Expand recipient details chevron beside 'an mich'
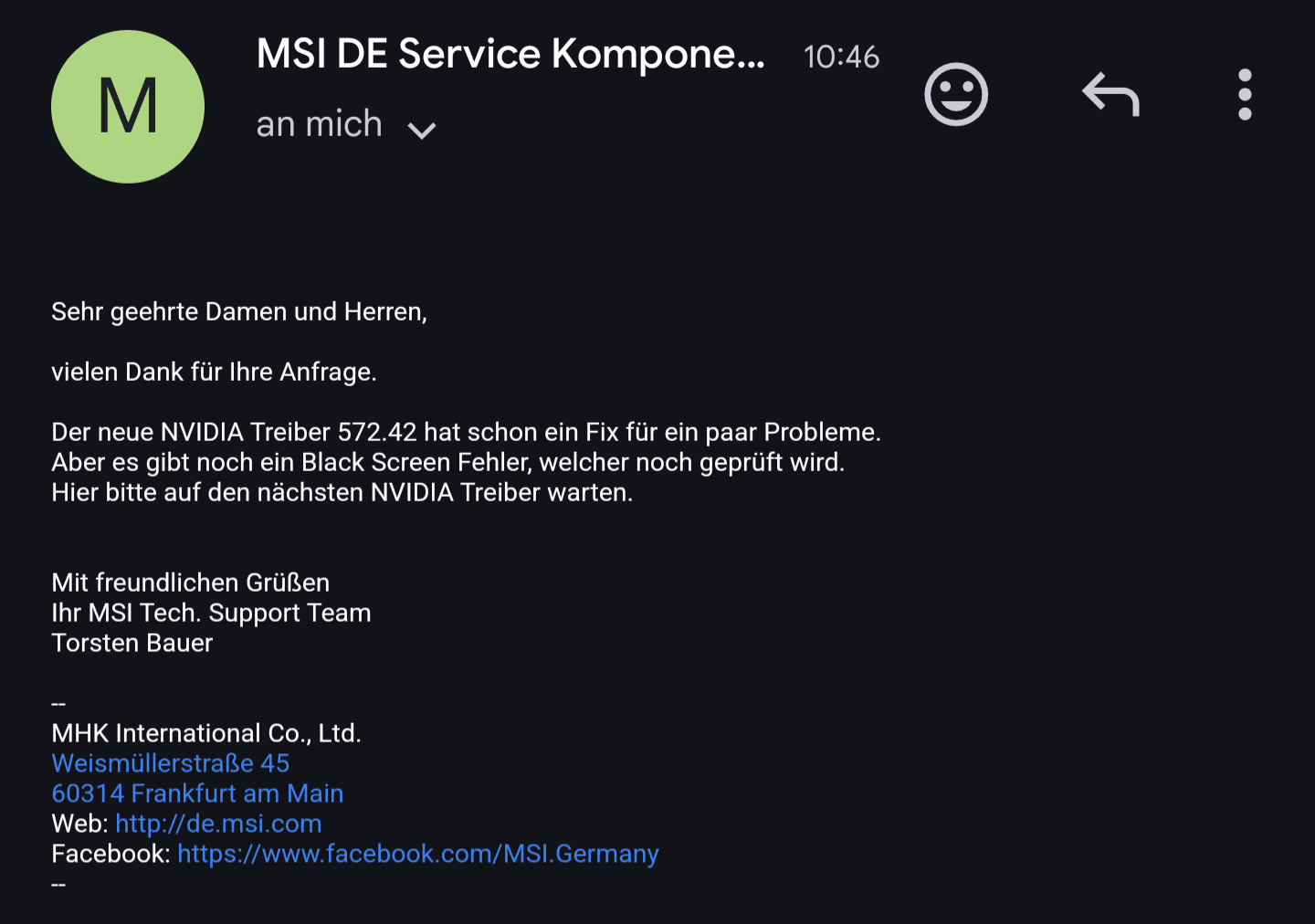 (422, 130)
